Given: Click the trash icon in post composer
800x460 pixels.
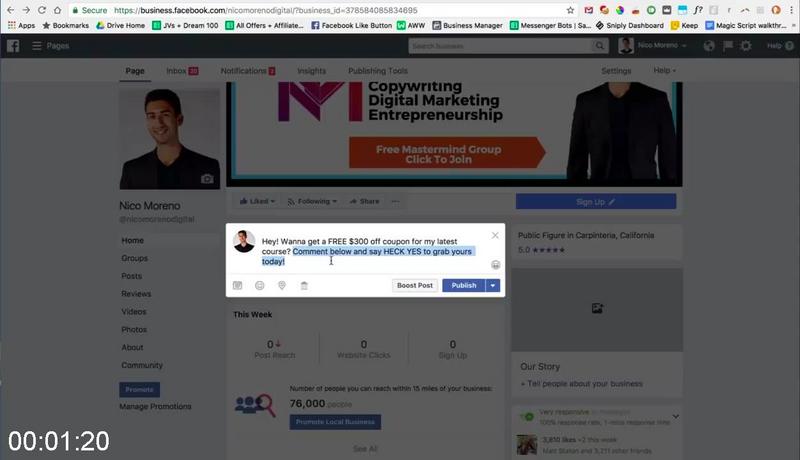Looking at the screenshot, I should [x=304, y=286].
